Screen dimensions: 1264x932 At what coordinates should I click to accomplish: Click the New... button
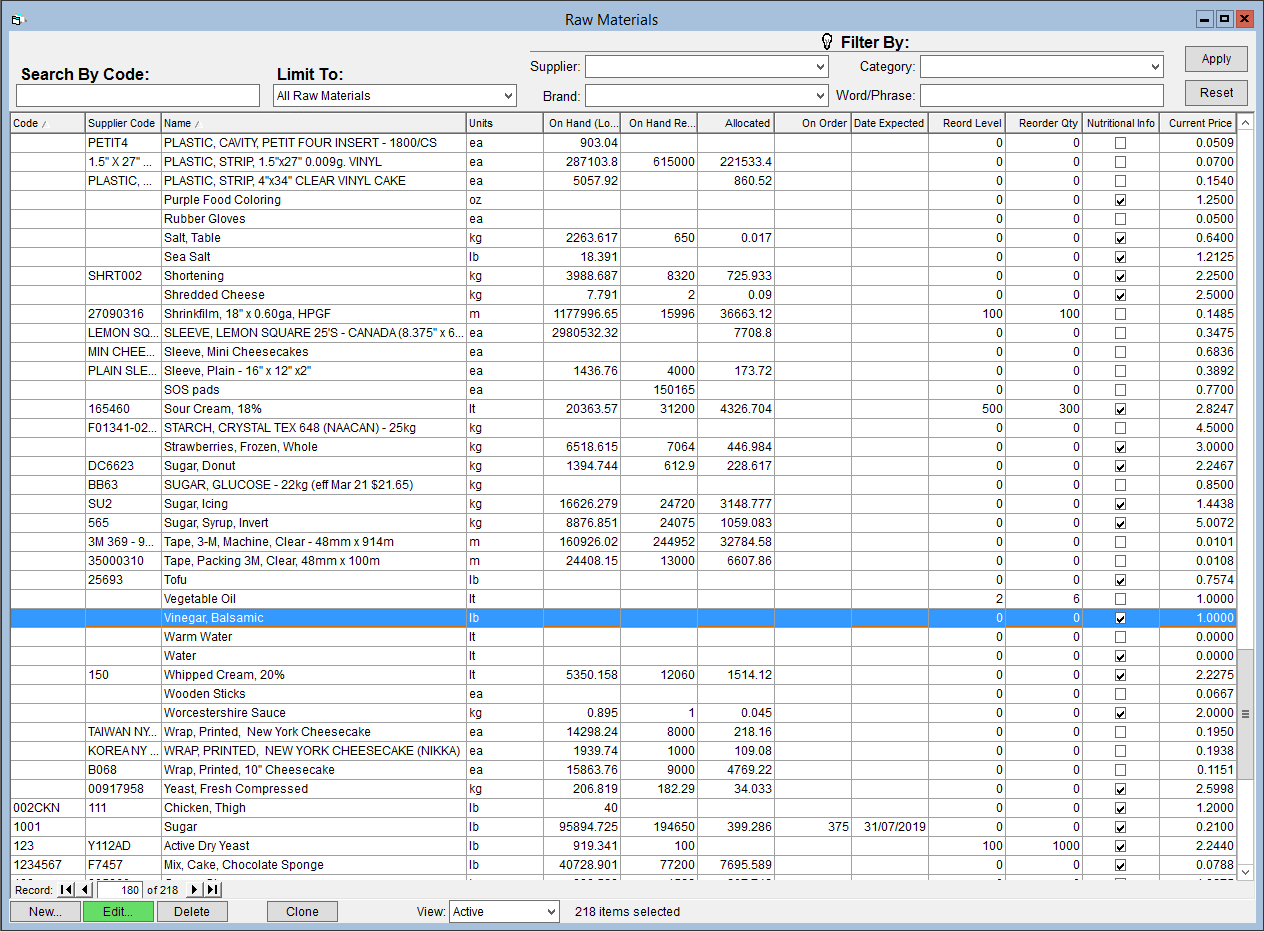[45, 912]
